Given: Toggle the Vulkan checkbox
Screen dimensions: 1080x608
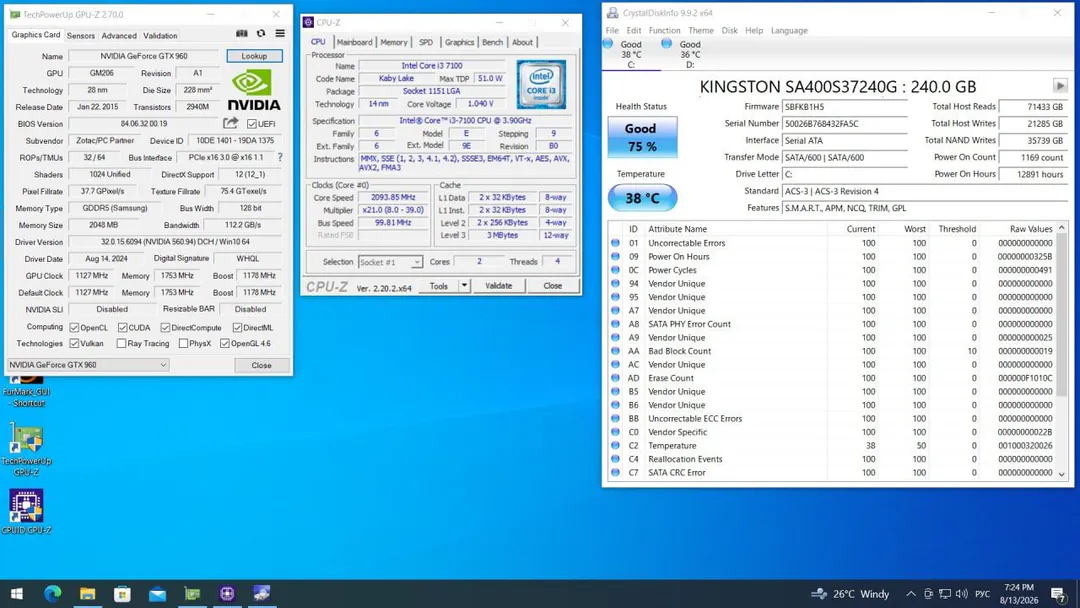Looking at the screenshot, I should click(74, 344).
